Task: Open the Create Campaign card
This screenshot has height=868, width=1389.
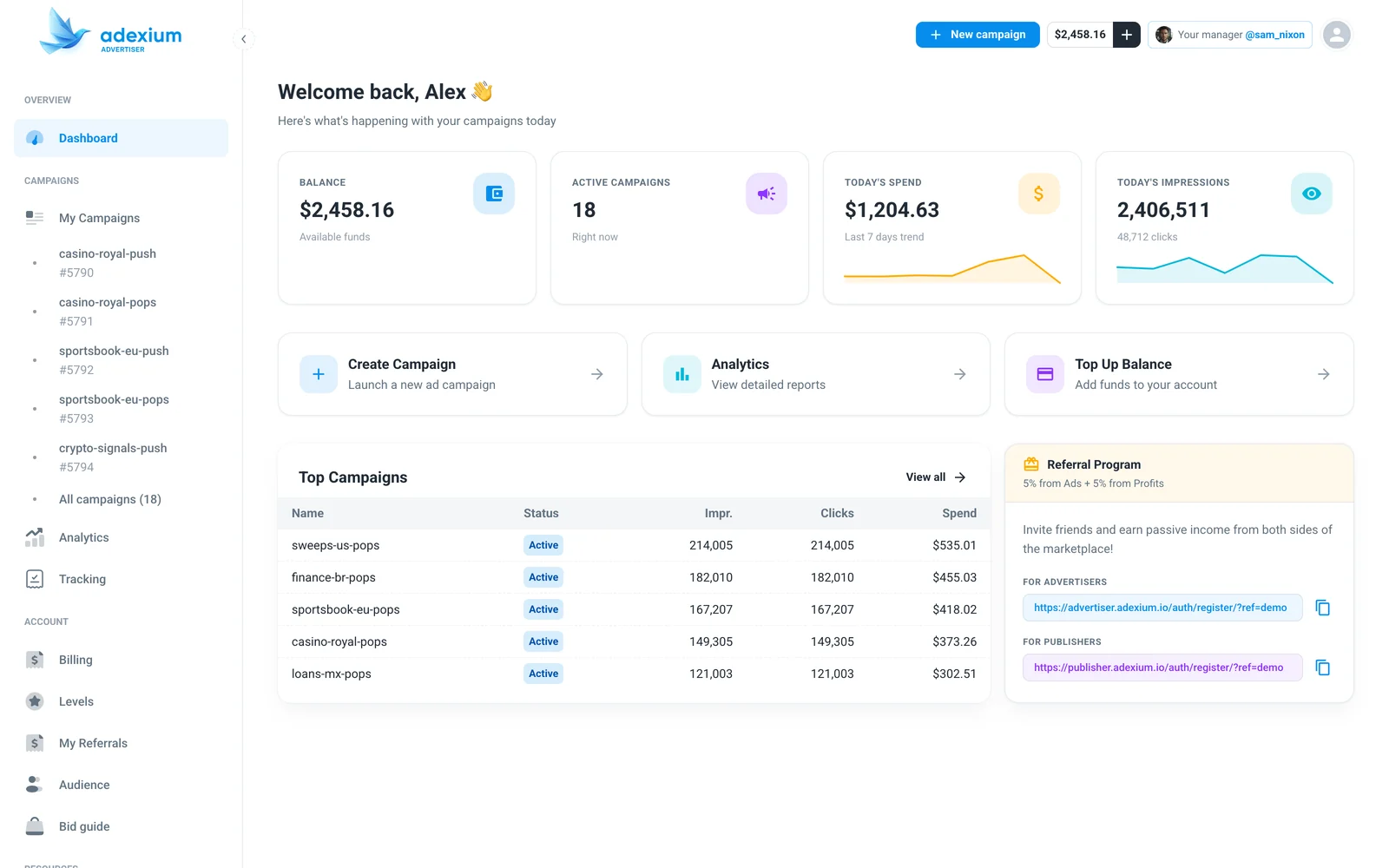Action: click(452, 374)
